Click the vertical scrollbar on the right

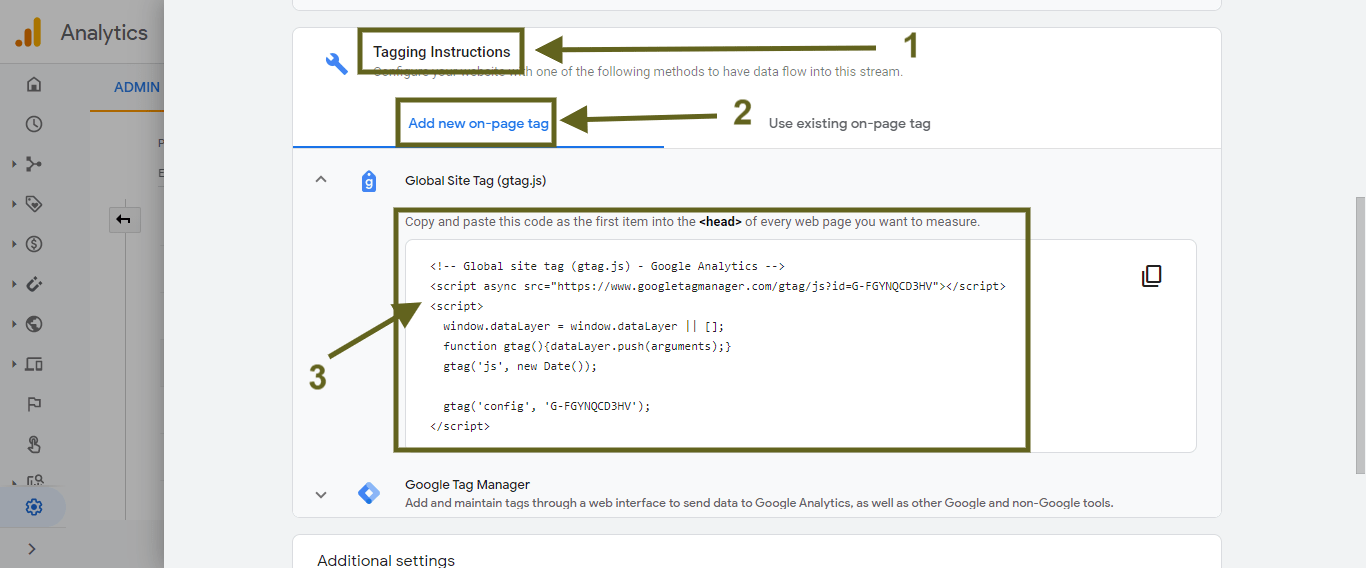(1359, 334)
